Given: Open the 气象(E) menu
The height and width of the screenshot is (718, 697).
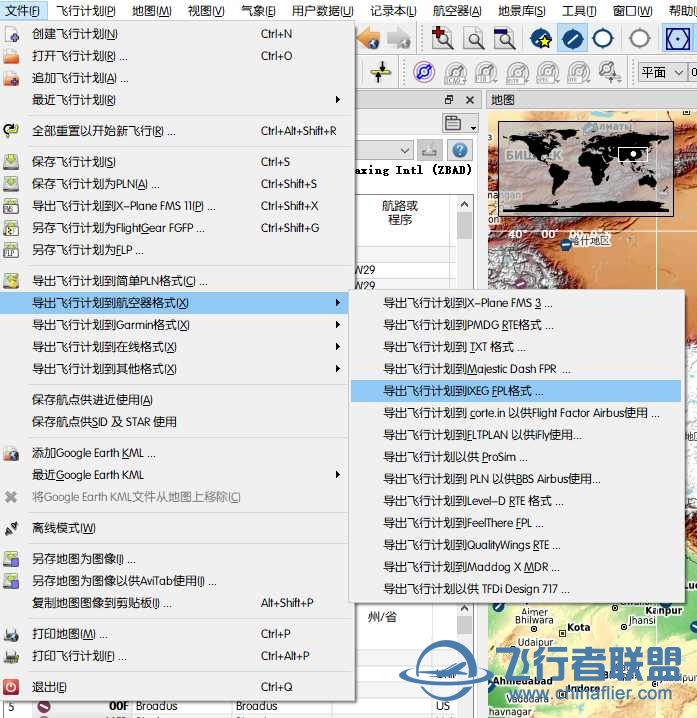Looking at the screenshot, I should pyautogui.click(x=258, y=10).
